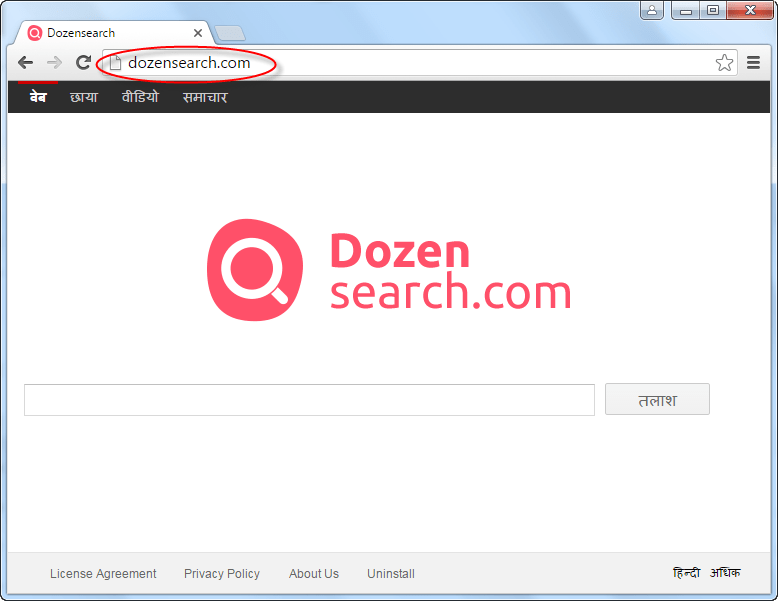Viewport: 778px width, 601px height.
Task: Select the वेब tab
Action: point(38,97)
